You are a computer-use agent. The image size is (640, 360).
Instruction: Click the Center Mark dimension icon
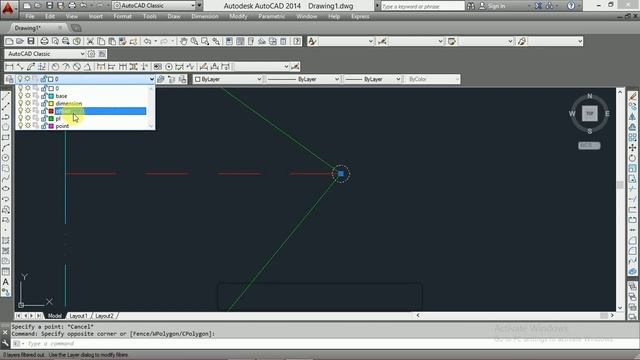(169, 67)
